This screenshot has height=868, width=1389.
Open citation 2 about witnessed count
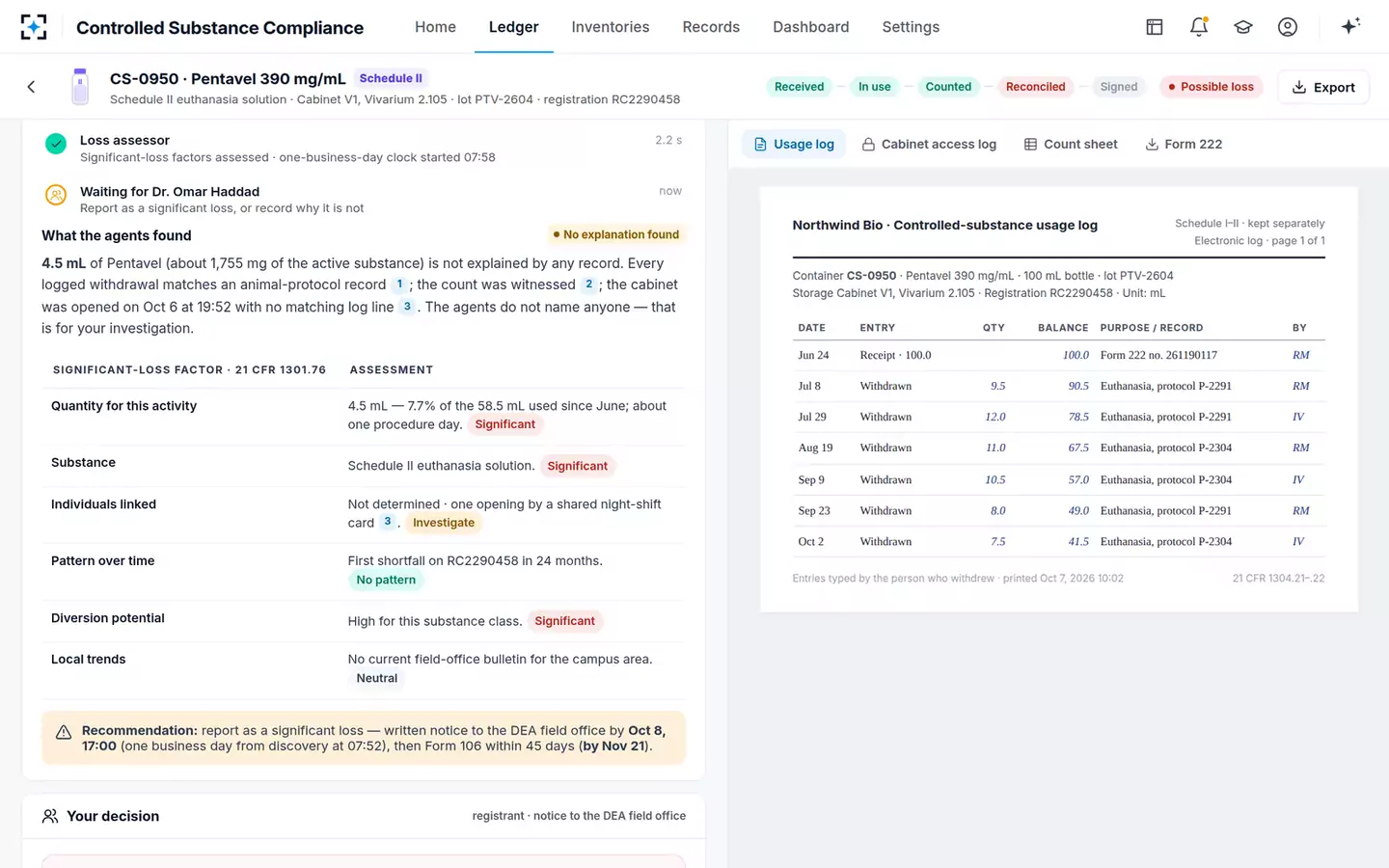coord(588,285)
